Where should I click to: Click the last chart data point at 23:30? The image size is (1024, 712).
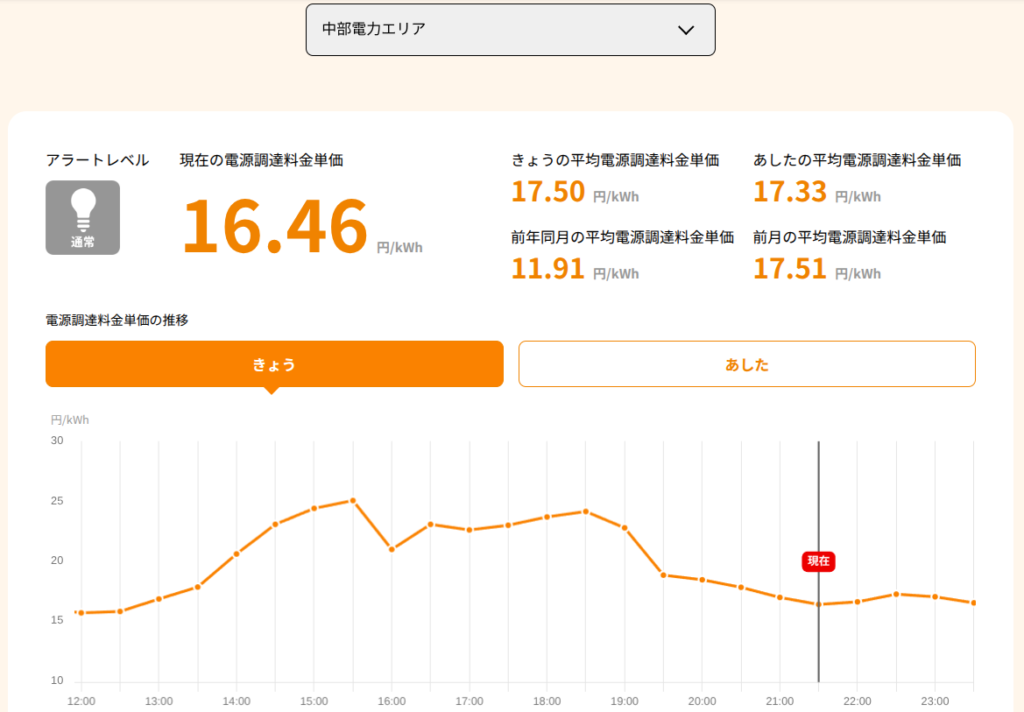[974, 603]
